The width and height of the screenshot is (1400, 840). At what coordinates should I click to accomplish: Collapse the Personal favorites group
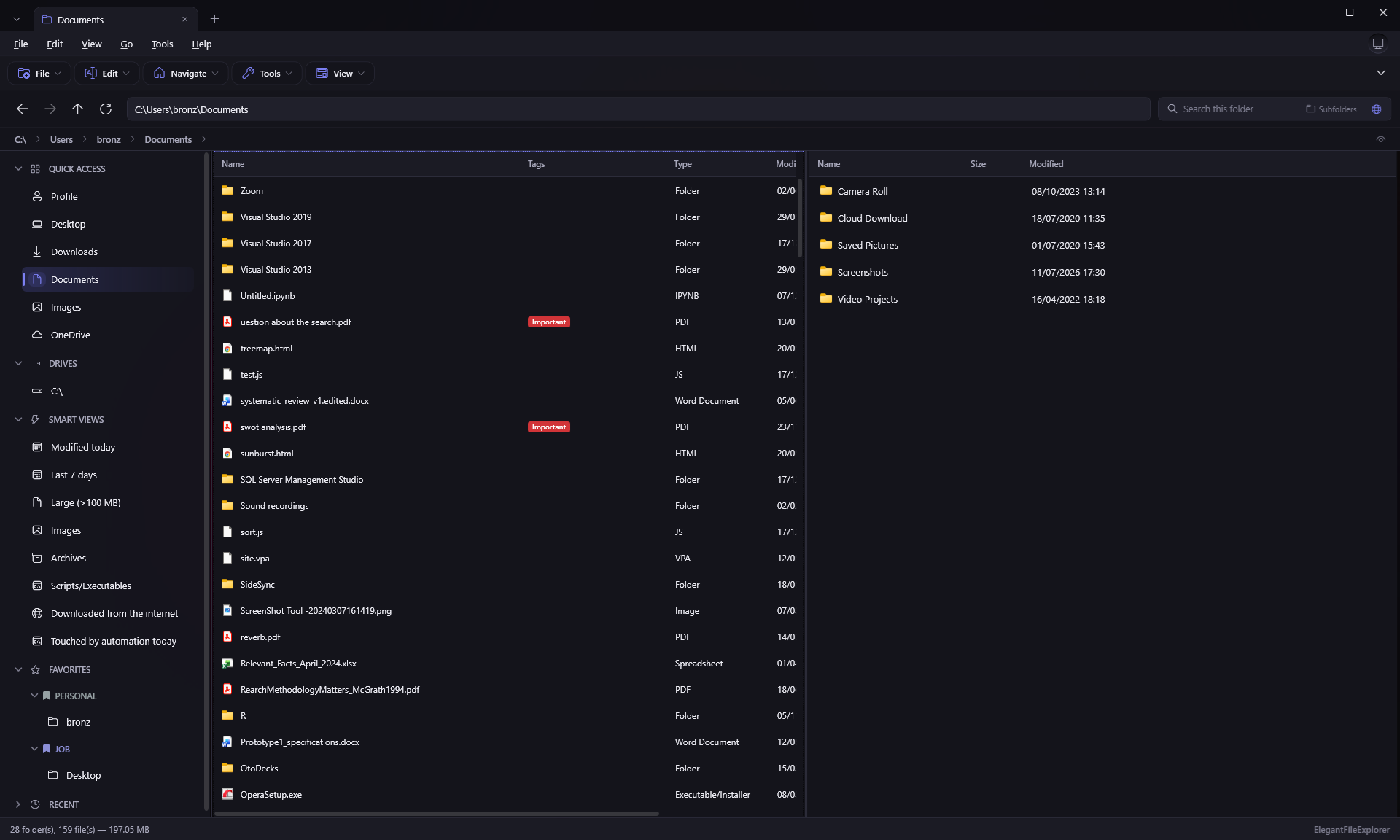[34, 696]
